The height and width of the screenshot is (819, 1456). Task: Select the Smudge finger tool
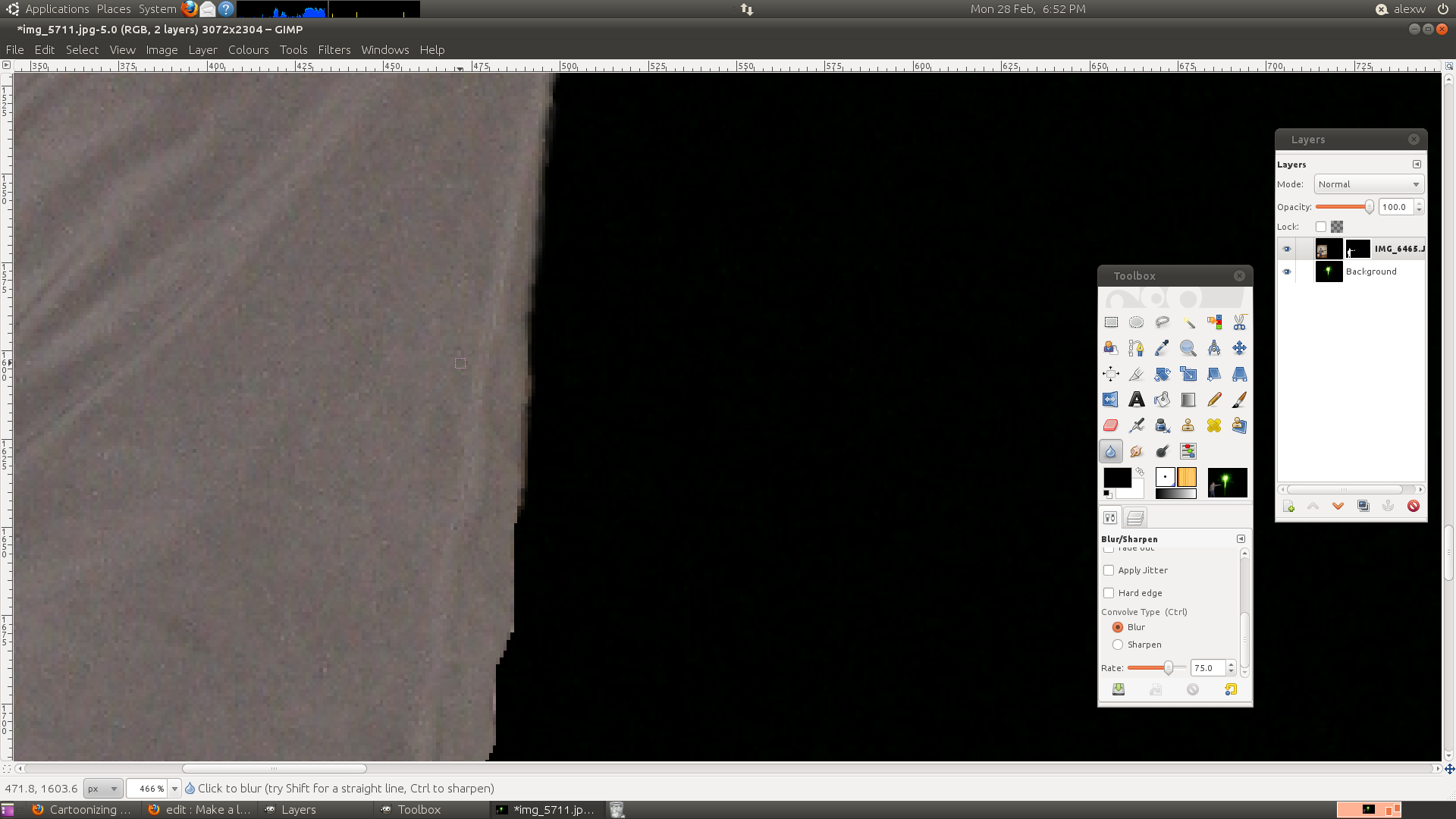(1136, 451)
